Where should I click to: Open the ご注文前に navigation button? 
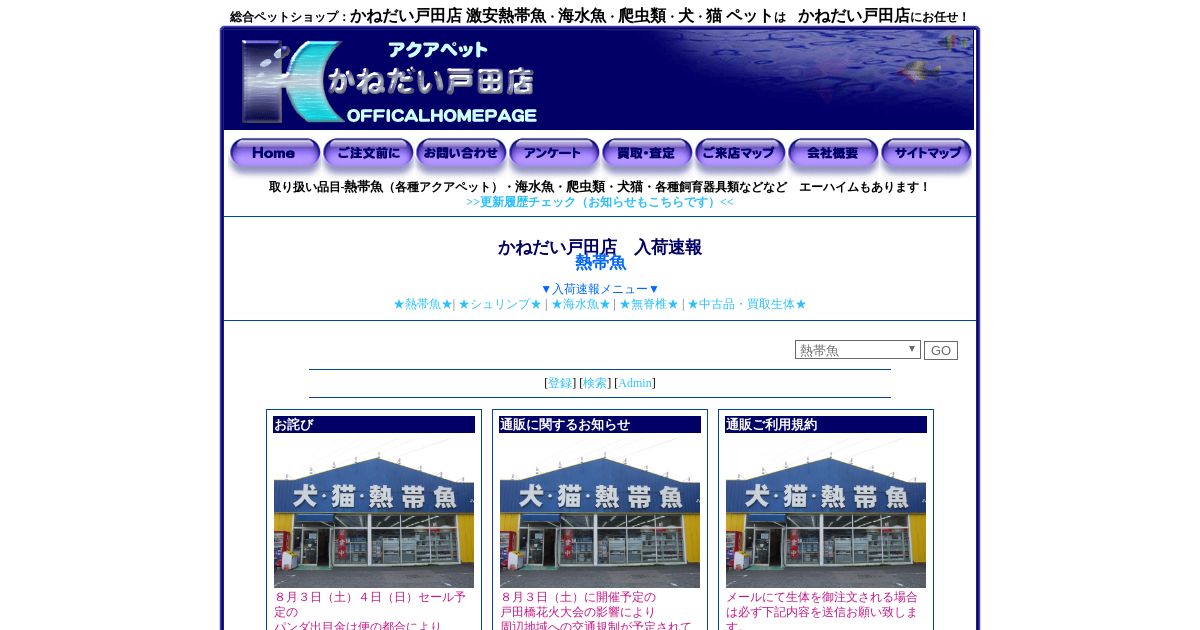(x=368, y=155)
